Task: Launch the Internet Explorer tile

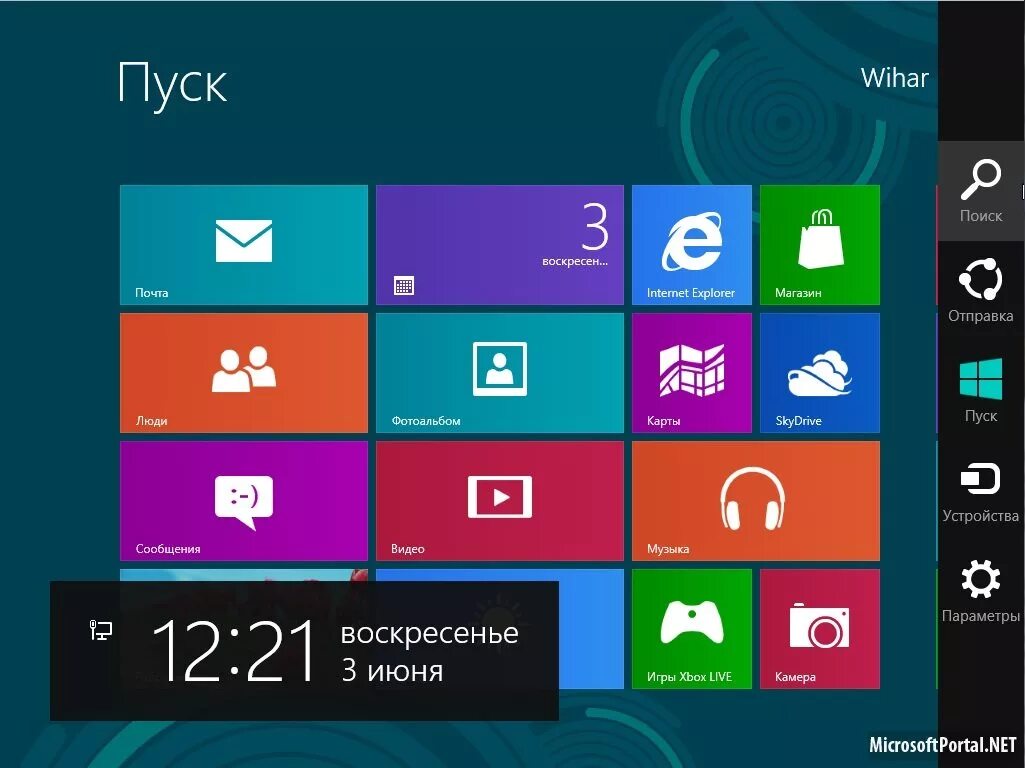Action: tap(692, 245)
